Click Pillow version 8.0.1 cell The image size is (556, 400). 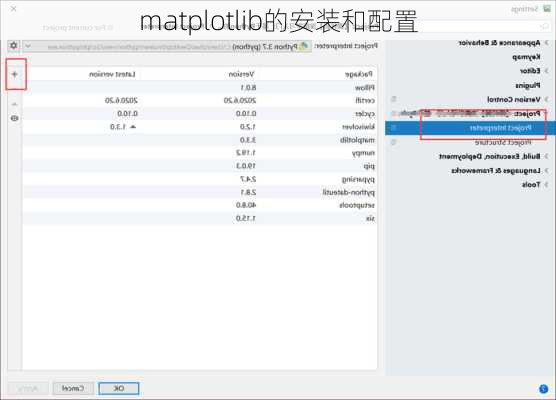coord(248,88)
